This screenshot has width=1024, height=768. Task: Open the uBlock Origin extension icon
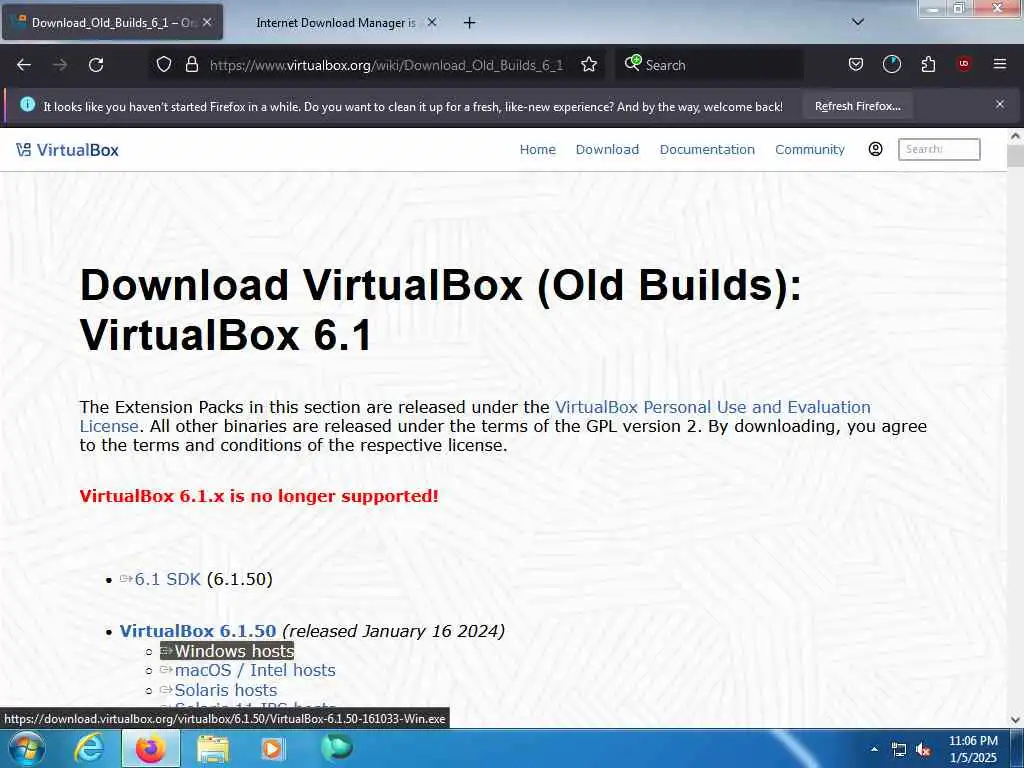coord(964,64)
